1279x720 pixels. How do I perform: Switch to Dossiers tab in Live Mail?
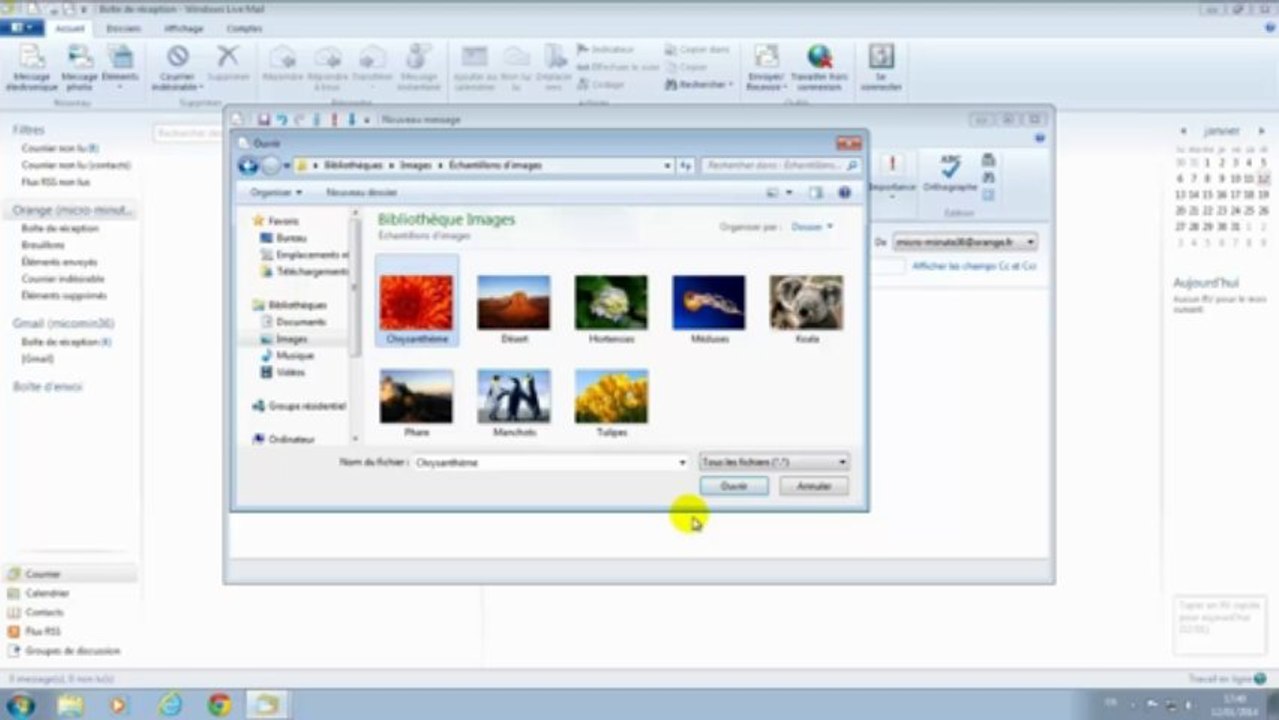pyautogui.click(x=123, y=29)
